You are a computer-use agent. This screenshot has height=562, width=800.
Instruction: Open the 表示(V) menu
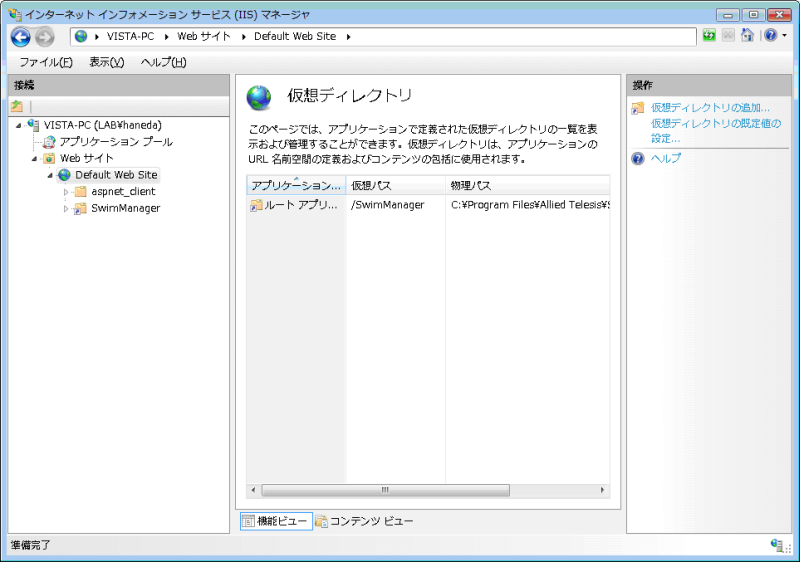tap(107, 62)
